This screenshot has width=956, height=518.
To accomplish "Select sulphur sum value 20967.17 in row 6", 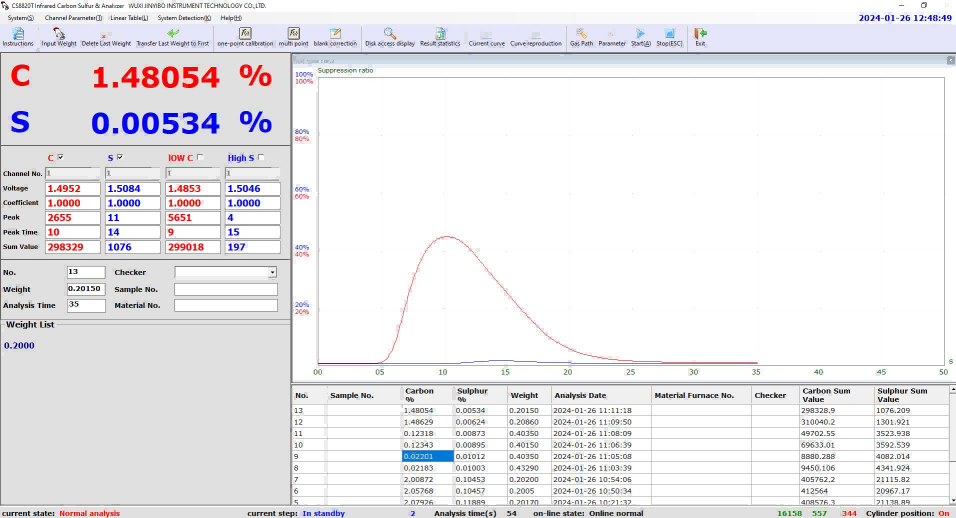I will (911, 491).
